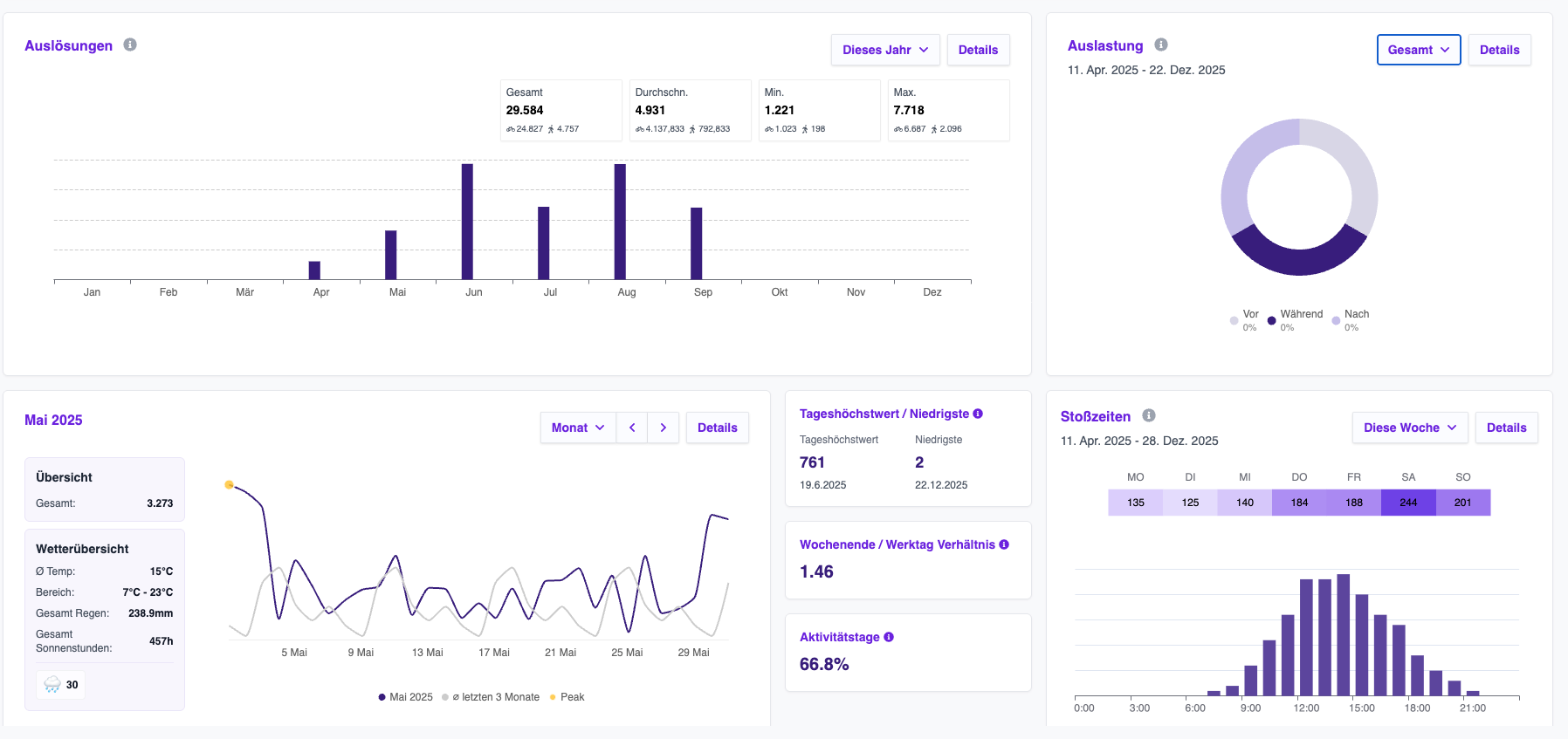Go to previous month with left arrow
The height and width of the screenshot is (739, 1568).
(632, 428)
